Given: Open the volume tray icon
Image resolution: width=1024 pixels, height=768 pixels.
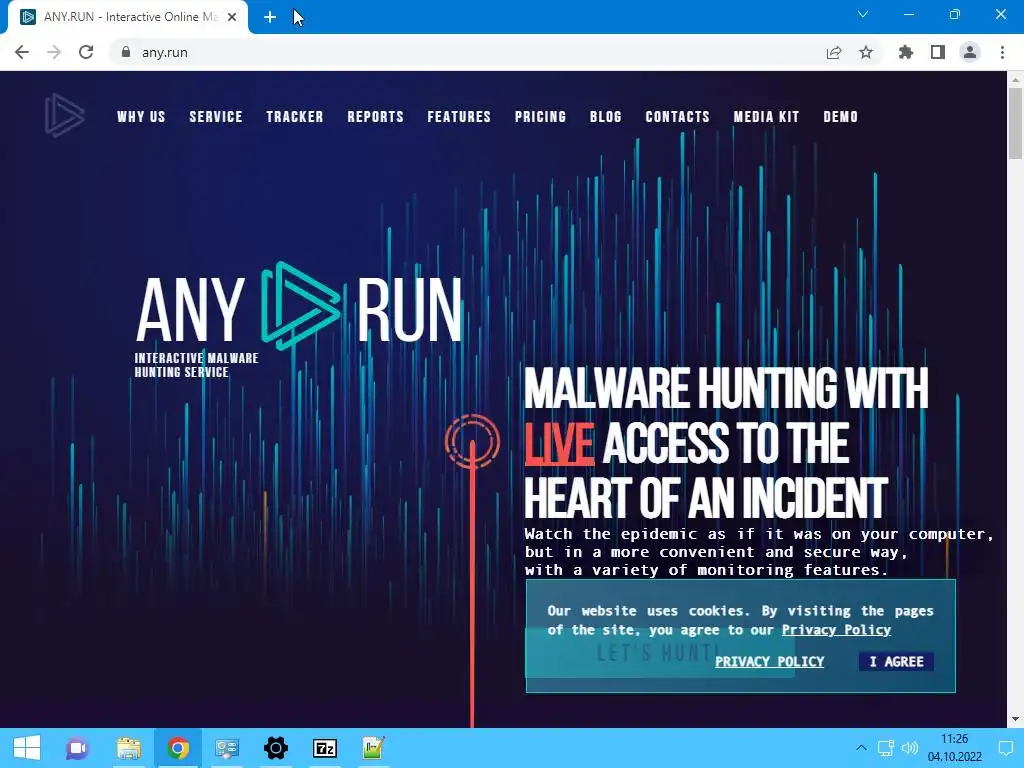Looking at the screenshot, I should coord(910,748).
